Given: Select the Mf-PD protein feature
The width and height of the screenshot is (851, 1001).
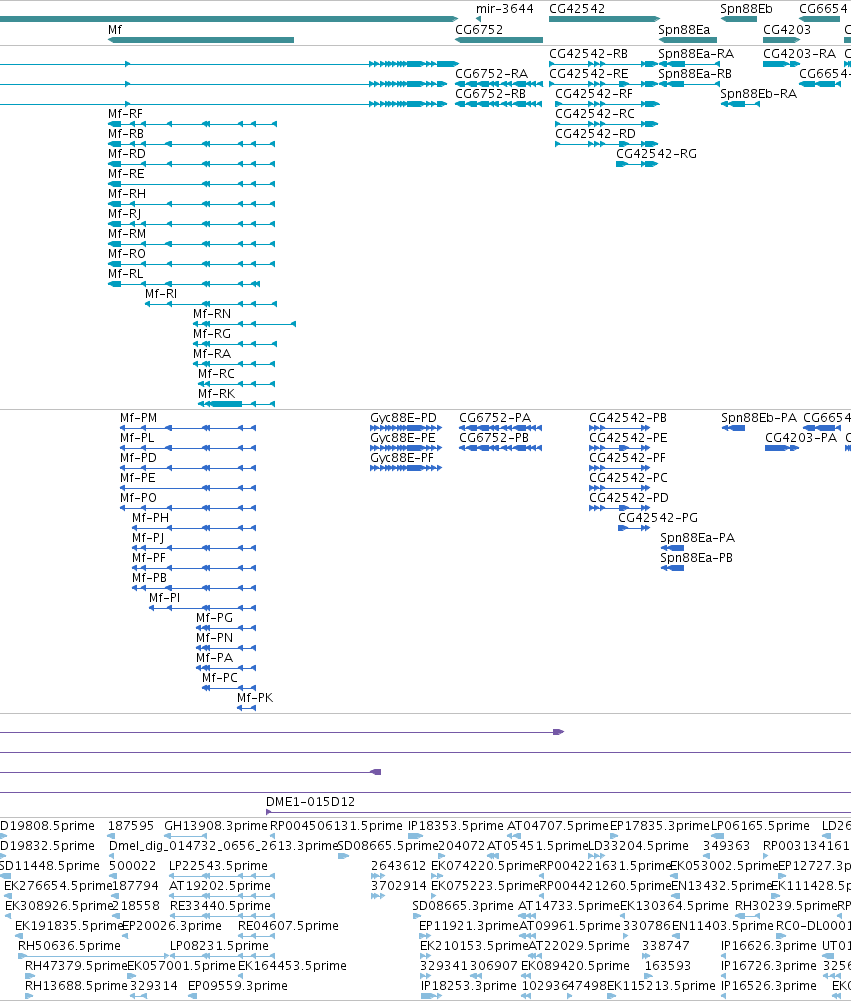Looking at the screenshot, I should (188, 468).
